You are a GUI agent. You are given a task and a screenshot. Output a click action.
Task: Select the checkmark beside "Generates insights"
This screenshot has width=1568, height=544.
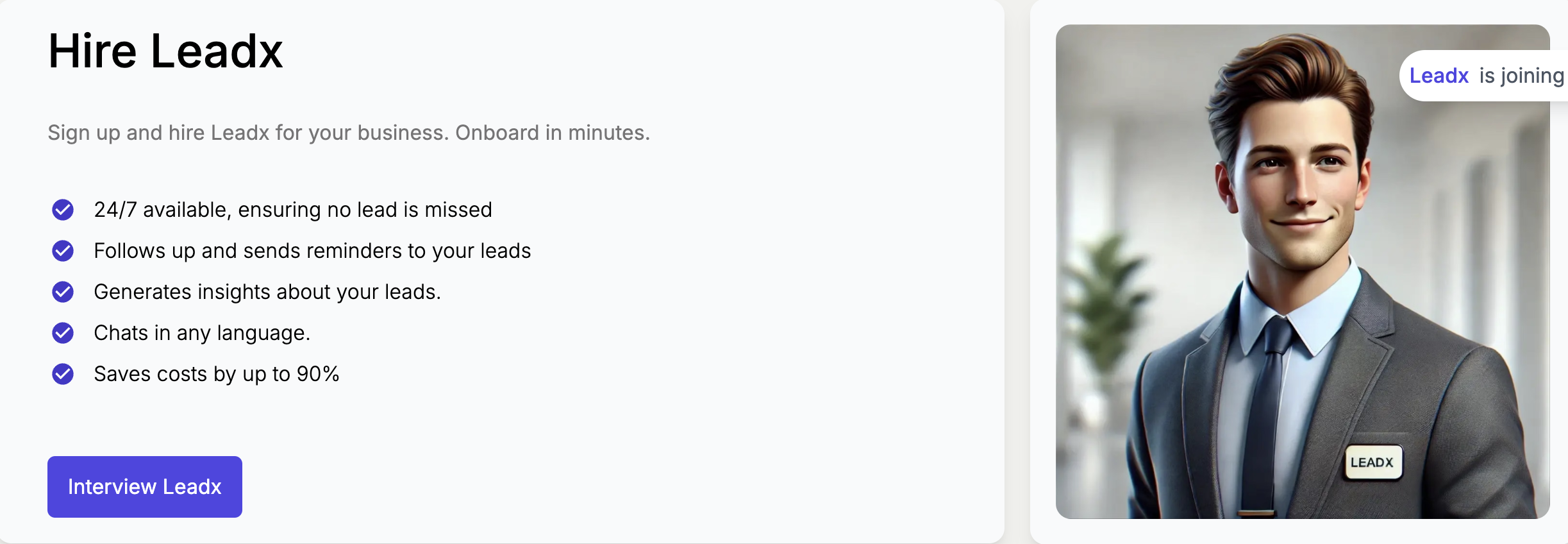click(63, 292)
